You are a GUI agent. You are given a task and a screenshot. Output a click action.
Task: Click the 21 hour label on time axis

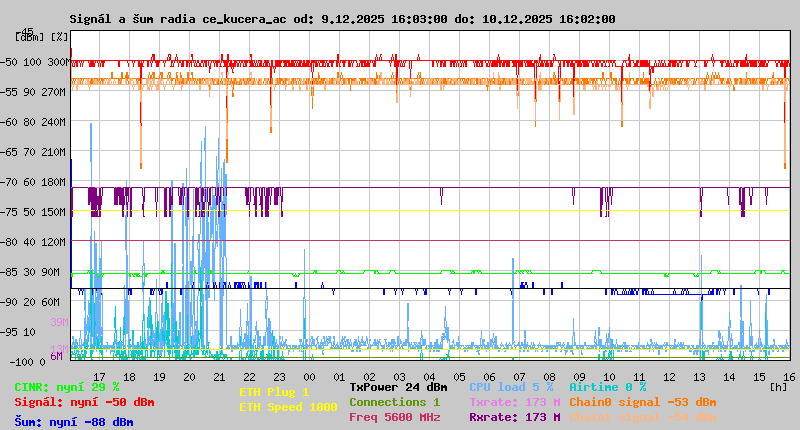(x=219, y=376)
